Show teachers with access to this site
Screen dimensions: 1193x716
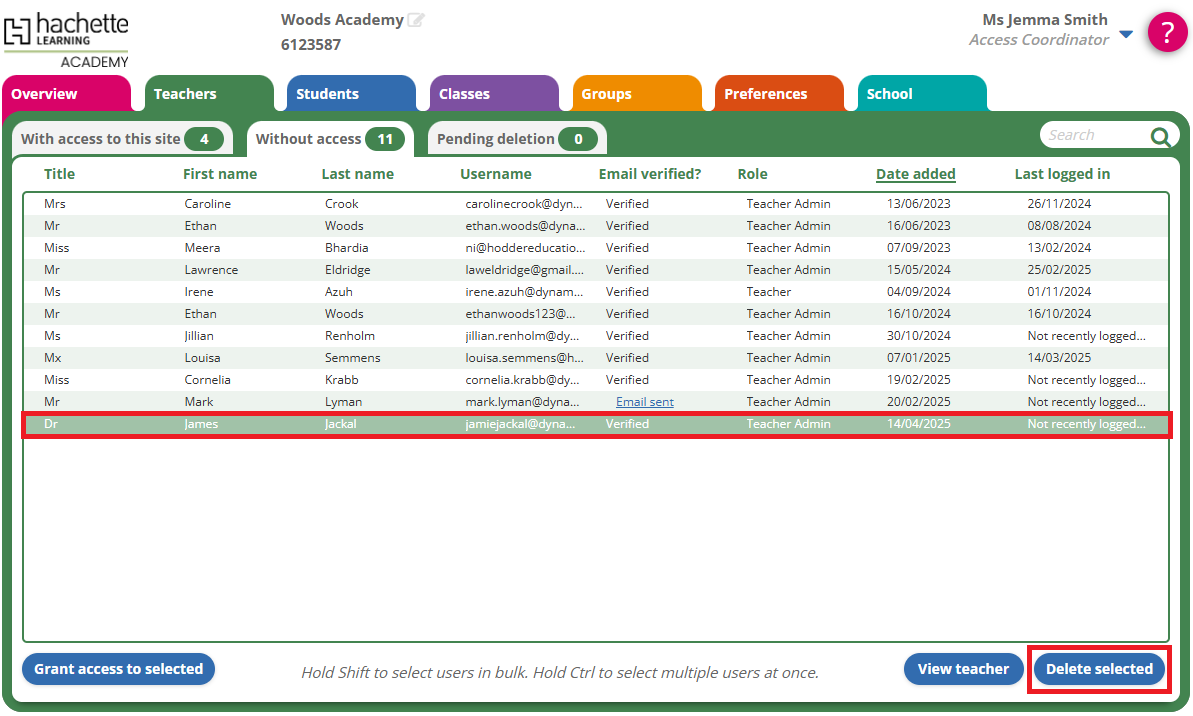pyautogui.click(x=121, y=139)
